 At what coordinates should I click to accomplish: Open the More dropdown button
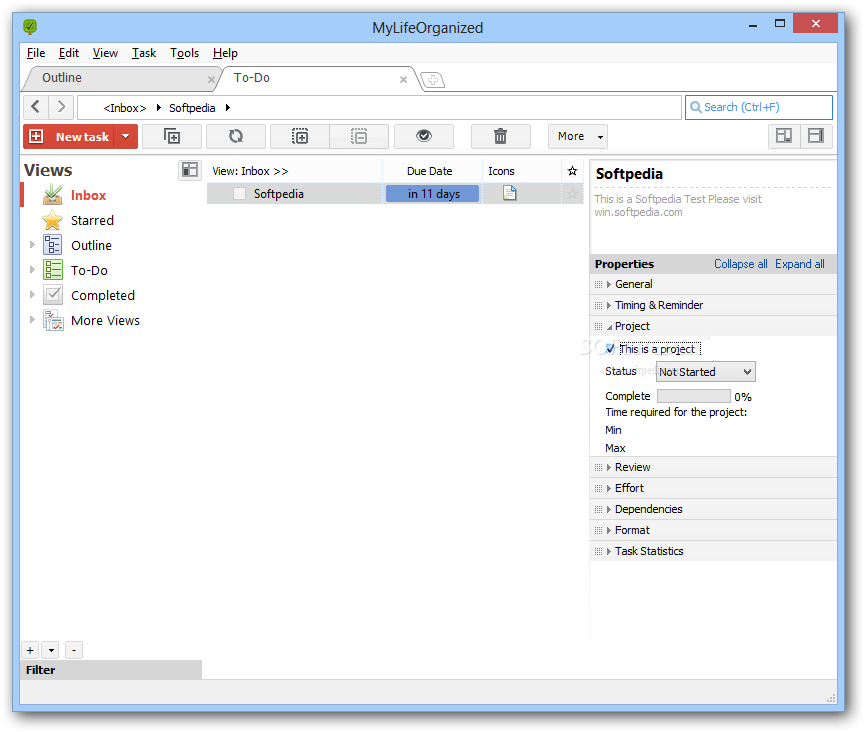click(578, 136)
